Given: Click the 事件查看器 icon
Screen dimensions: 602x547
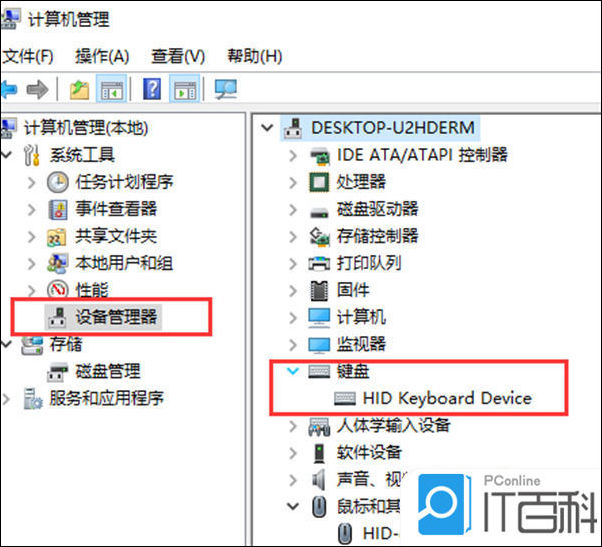Looking at the screenshot, I should (58, 209).
